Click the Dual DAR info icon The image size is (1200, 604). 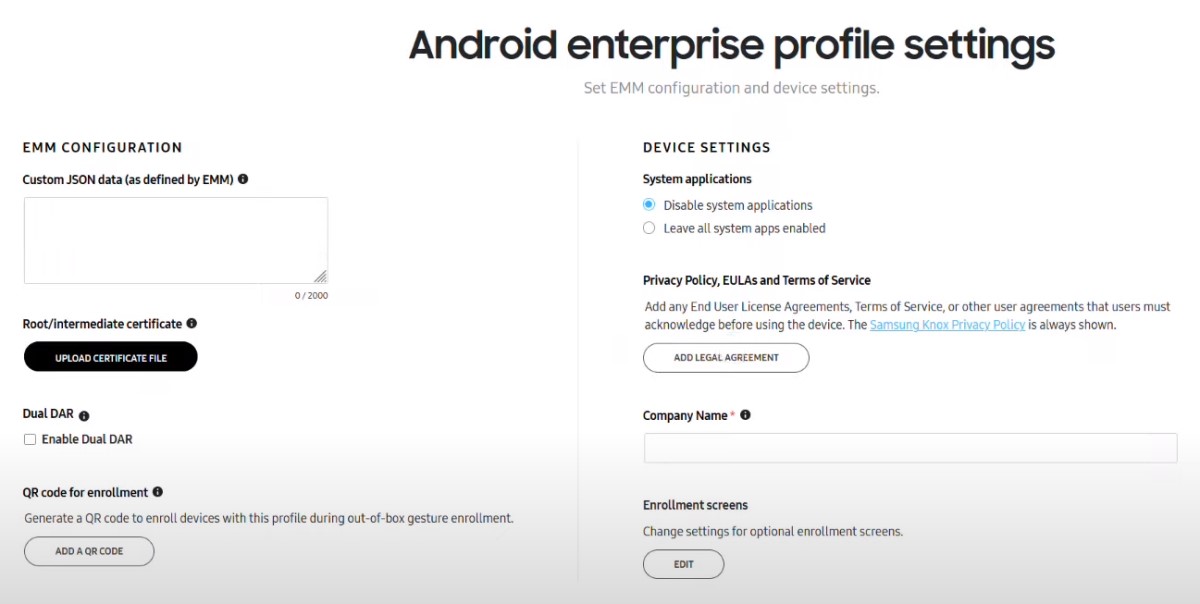click(84, 415)
